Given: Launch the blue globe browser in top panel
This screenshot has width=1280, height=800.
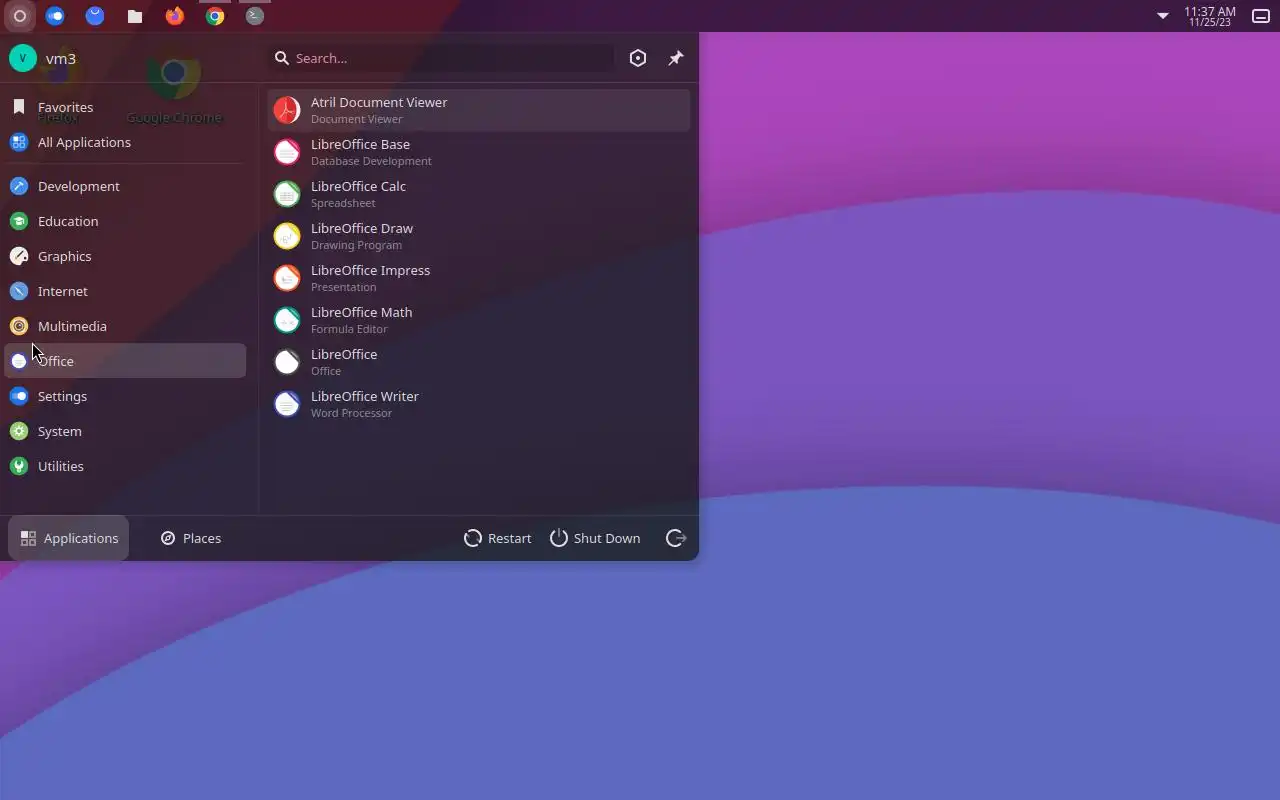Looking at the screenshot, I should tap(95, 16).
